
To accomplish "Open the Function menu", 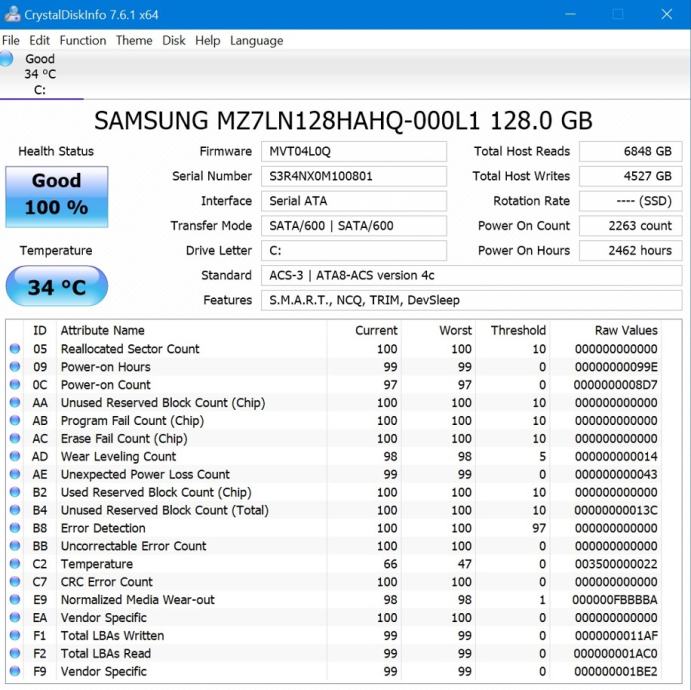I will click(x=83, y=41).
